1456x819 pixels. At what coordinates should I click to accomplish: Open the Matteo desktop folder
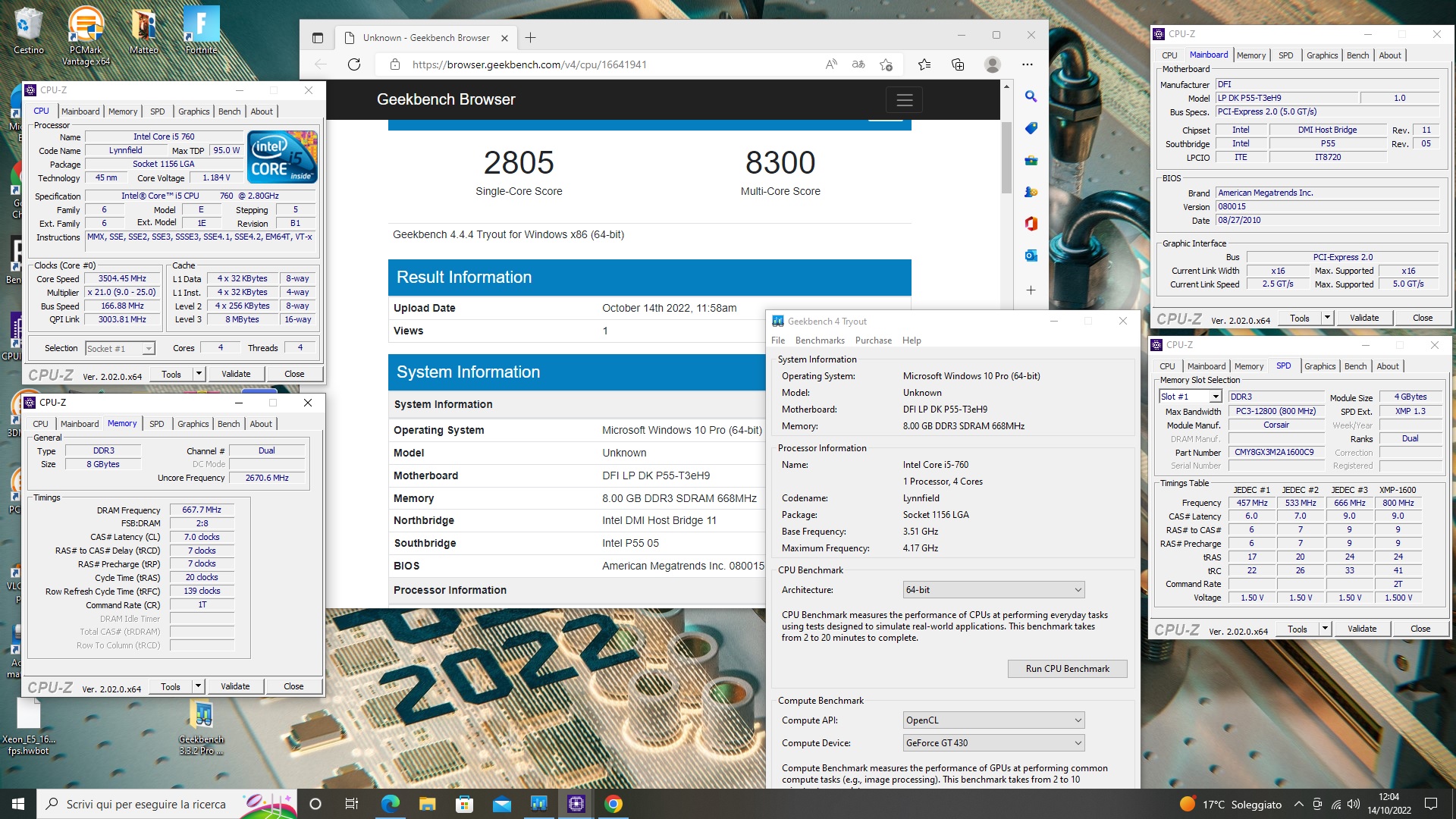point(144,30)
